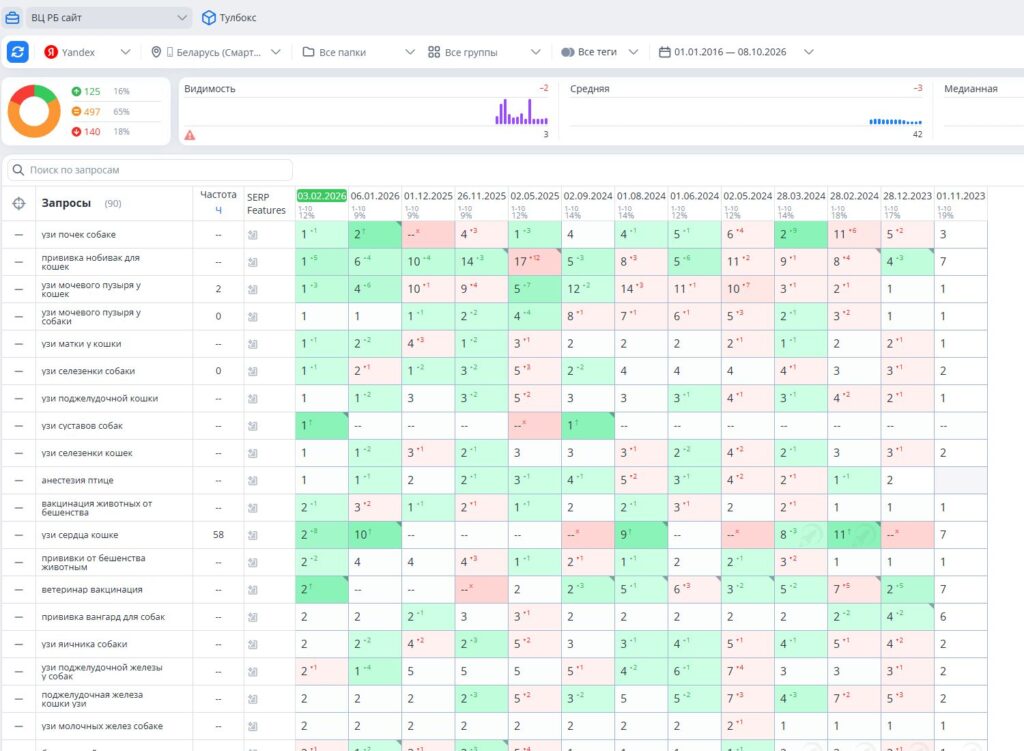Screen dimensions: 1024x751
Task: Click the red warning triangle under Видимость
Action: 190,135
